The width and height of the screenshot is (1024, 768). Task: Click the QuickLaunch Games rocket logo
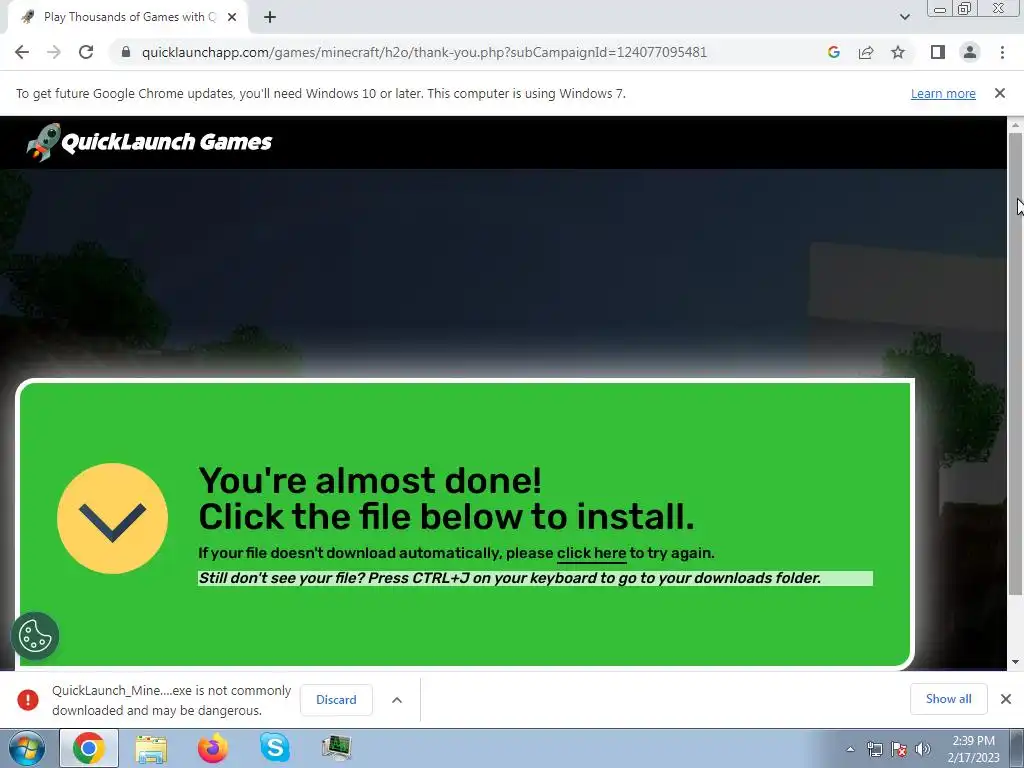[149, 142]
